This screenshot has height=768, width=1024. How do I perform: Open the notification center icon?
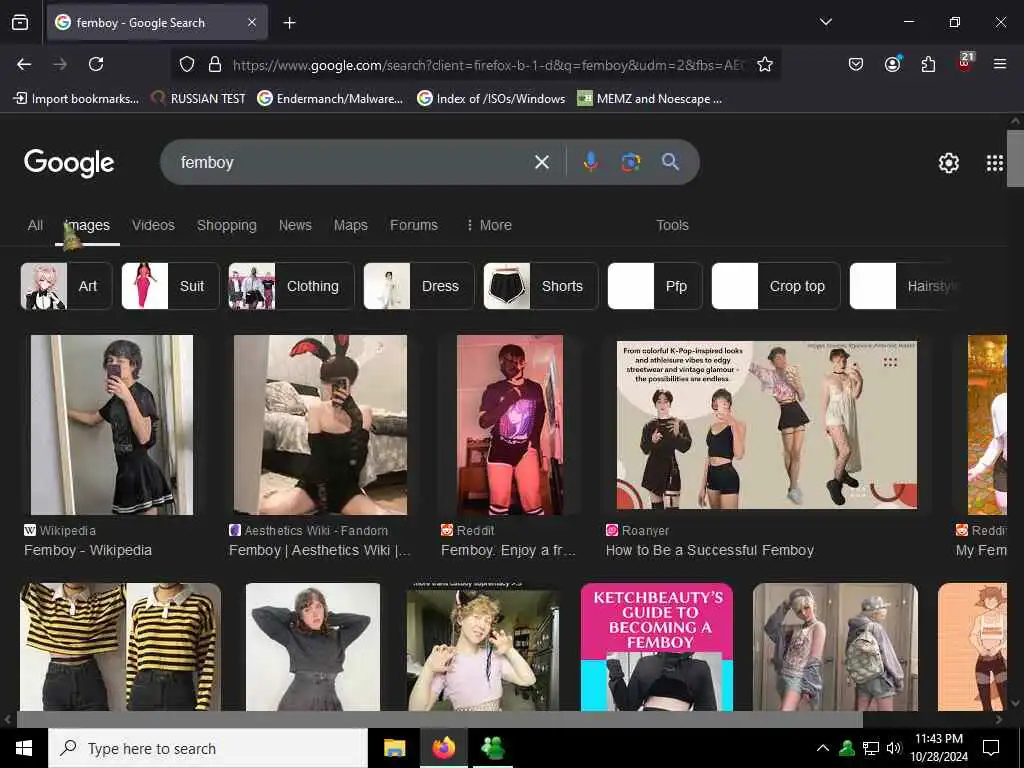point(991,748)
